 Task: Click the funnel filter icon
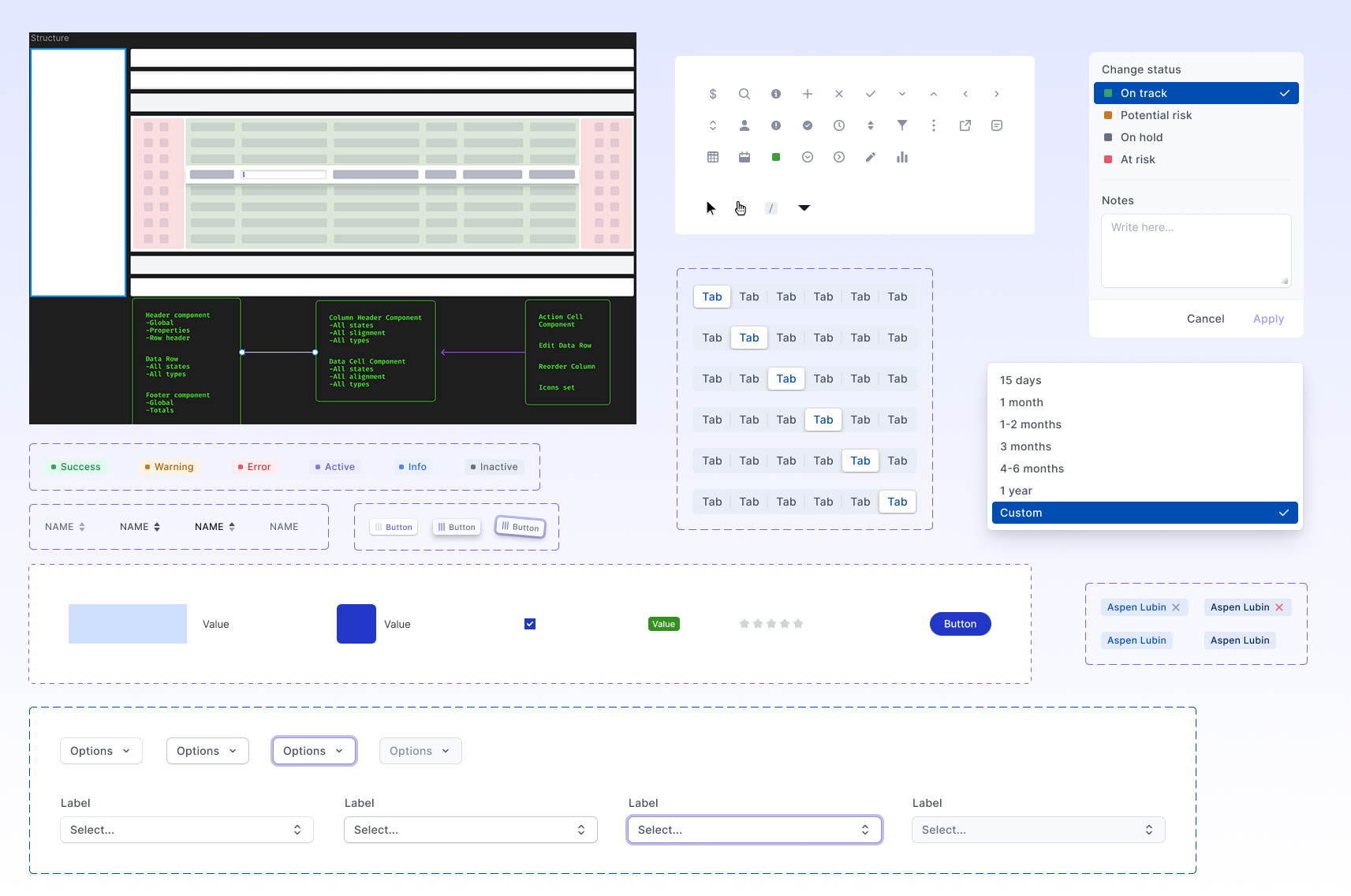(x=902, y=125)
